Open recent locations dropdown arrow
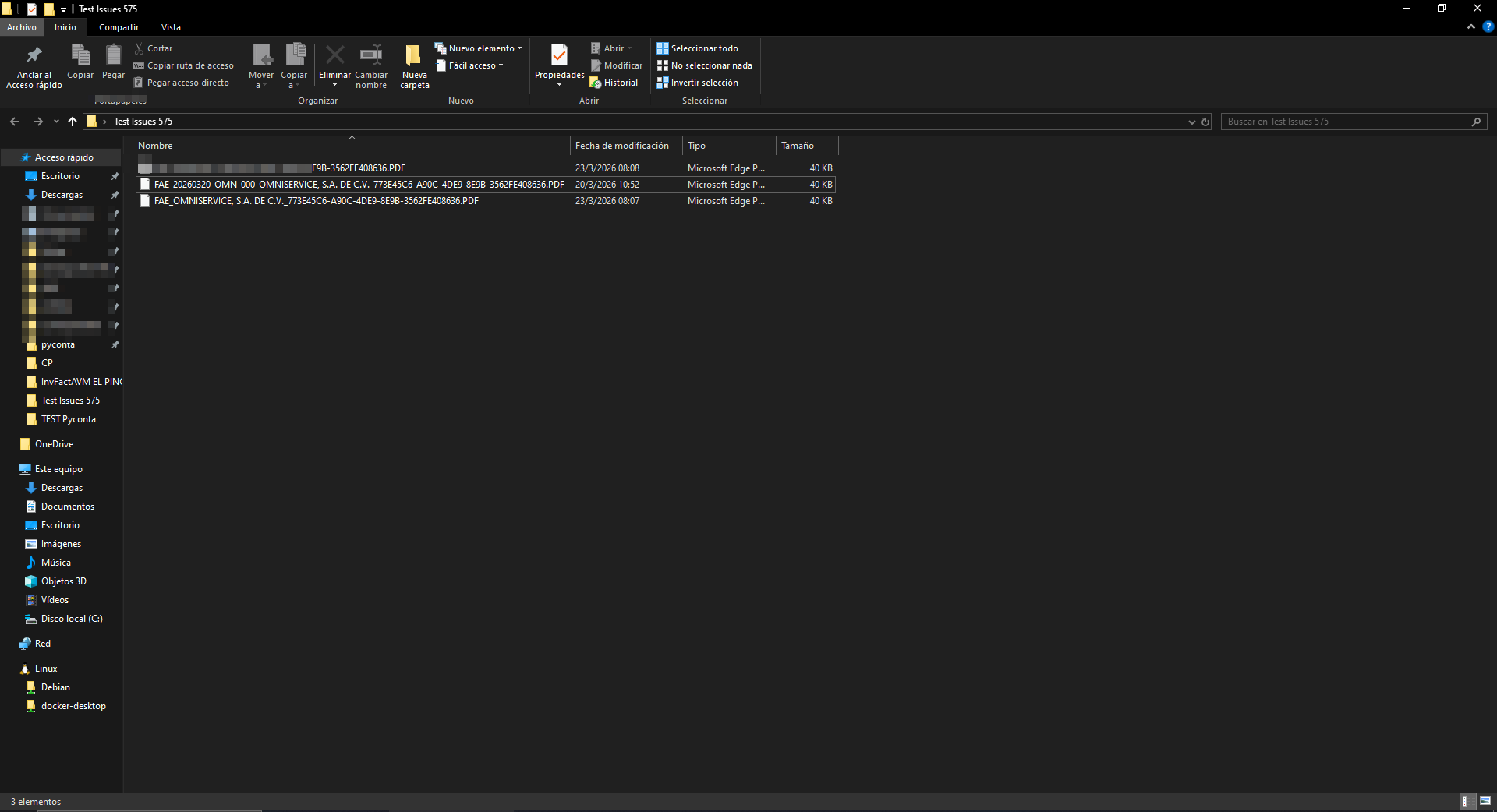1497x812 pixels. click(56, 122)
